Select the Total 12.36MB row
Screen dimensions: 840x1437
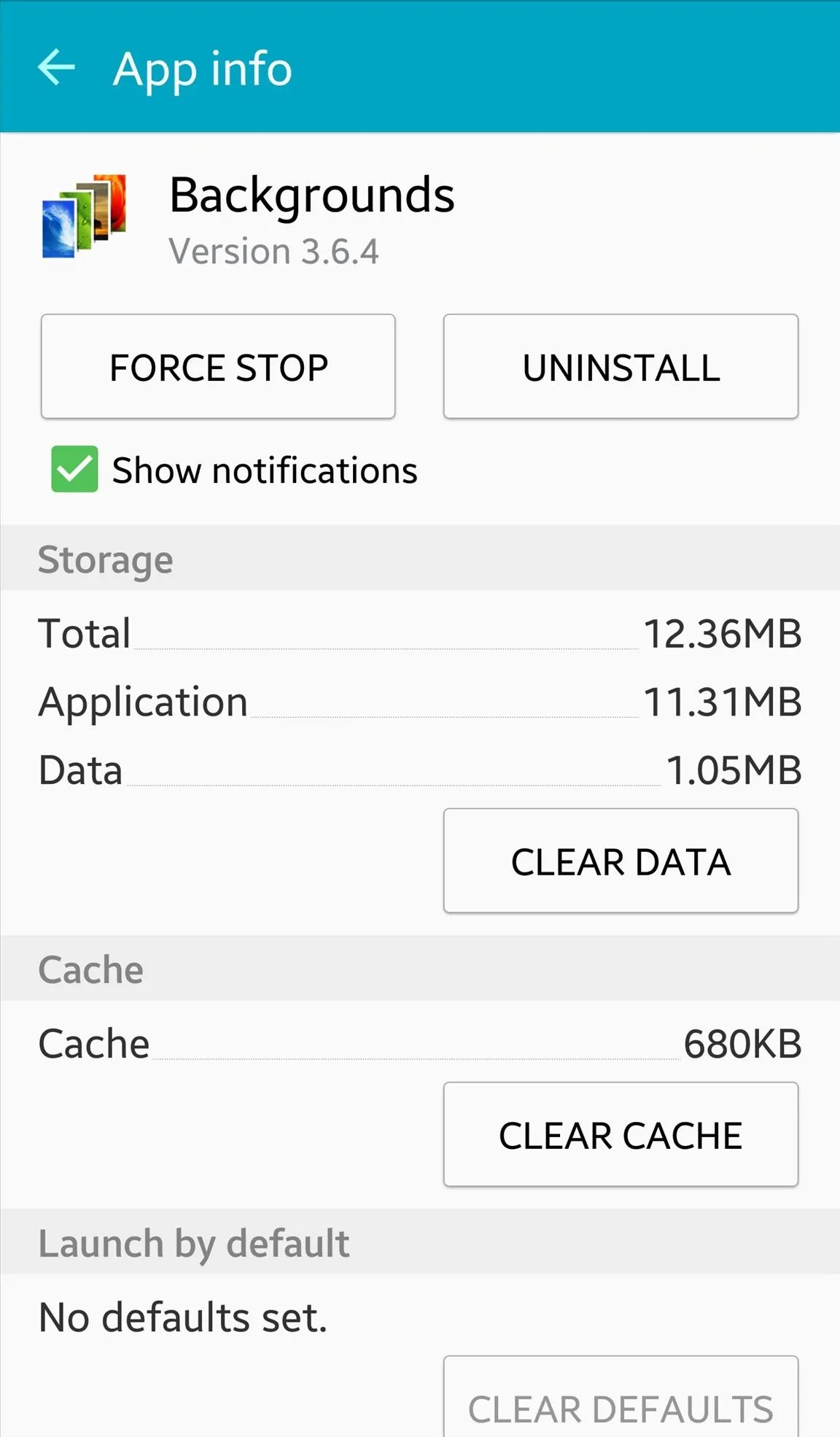[x=420, y=633]
